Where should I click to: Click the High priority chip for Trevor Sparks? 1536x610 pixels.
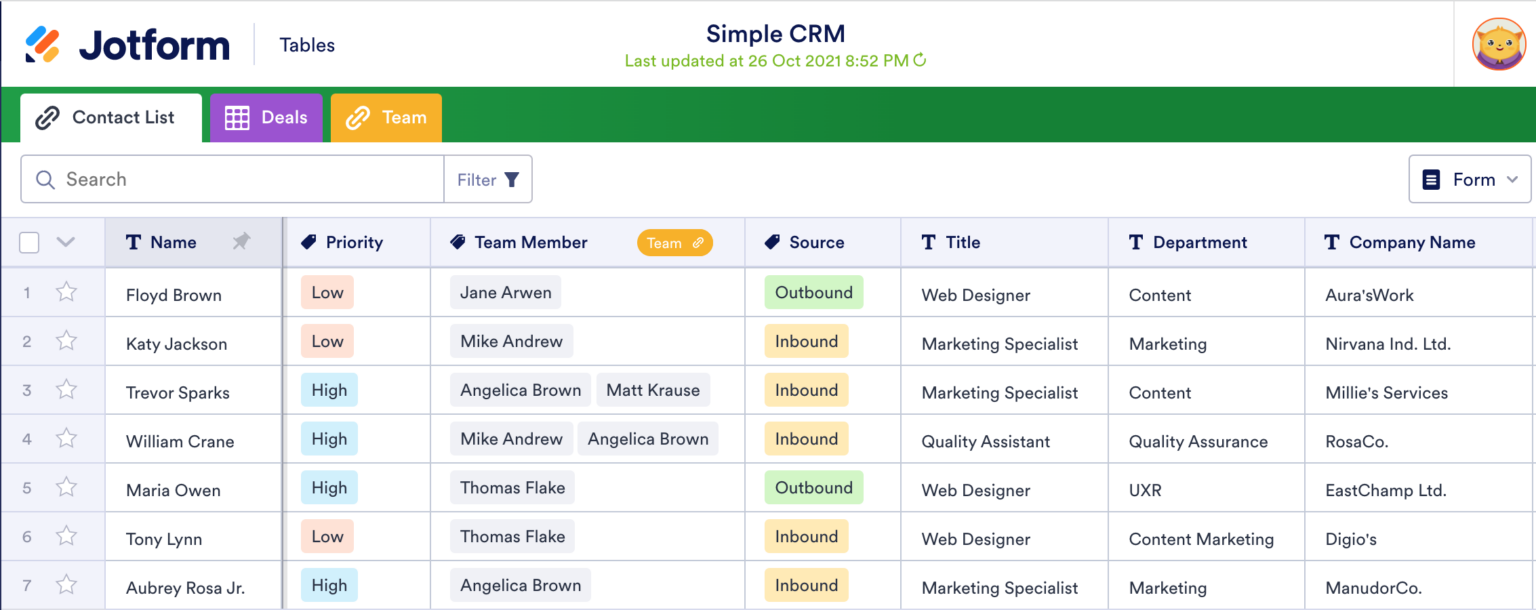pyautogui.click(x=329, y=390)
